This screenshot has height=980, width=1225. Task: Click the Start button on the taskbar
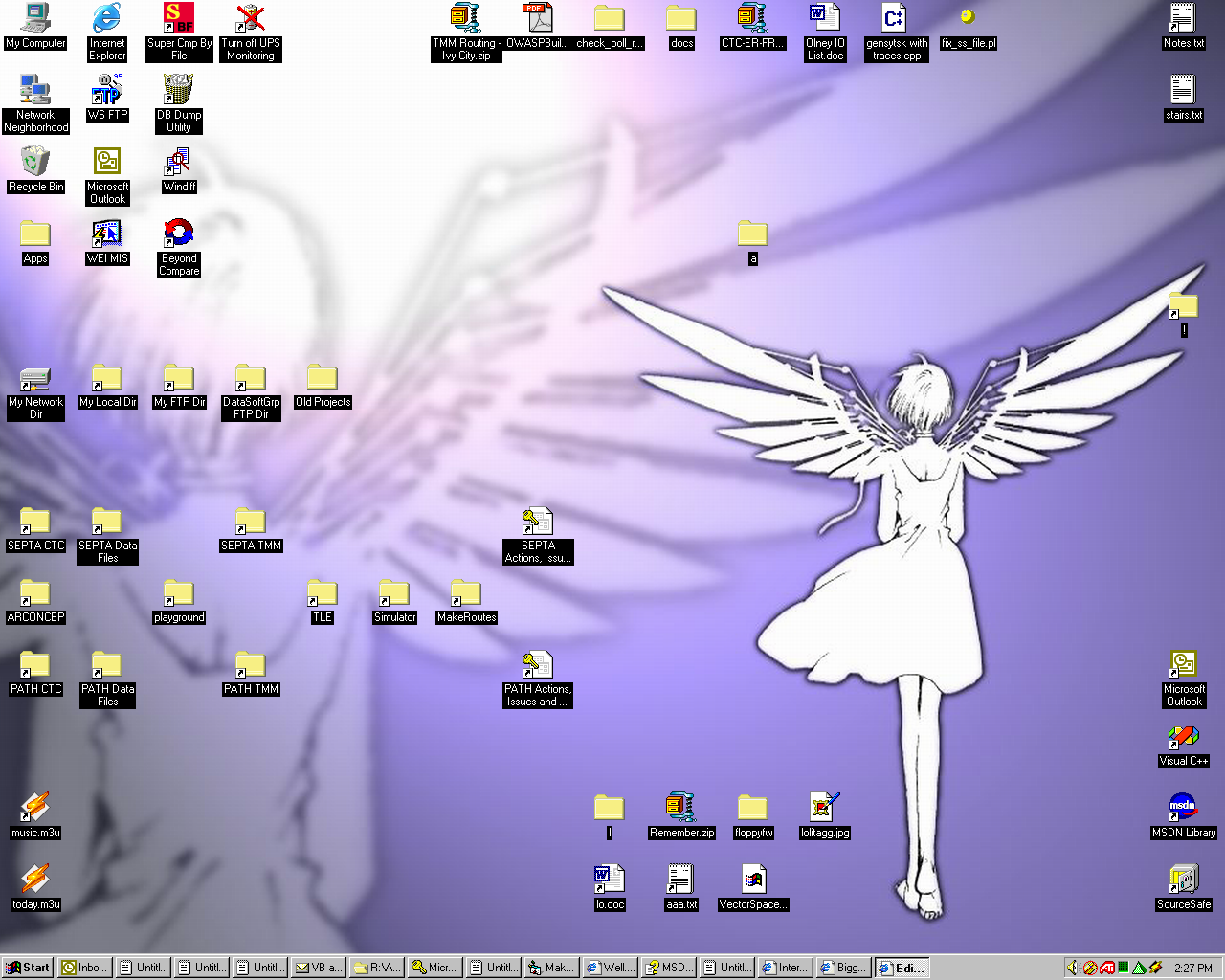[28, 968]
